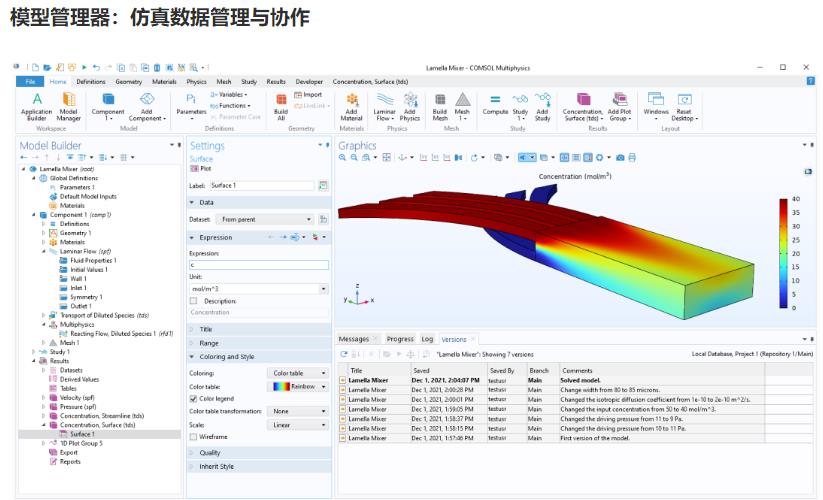Image resolution: width=823 pixels, height=500 pixels.
Task: Click the Build All geometry icon
Action: [281, 100]
